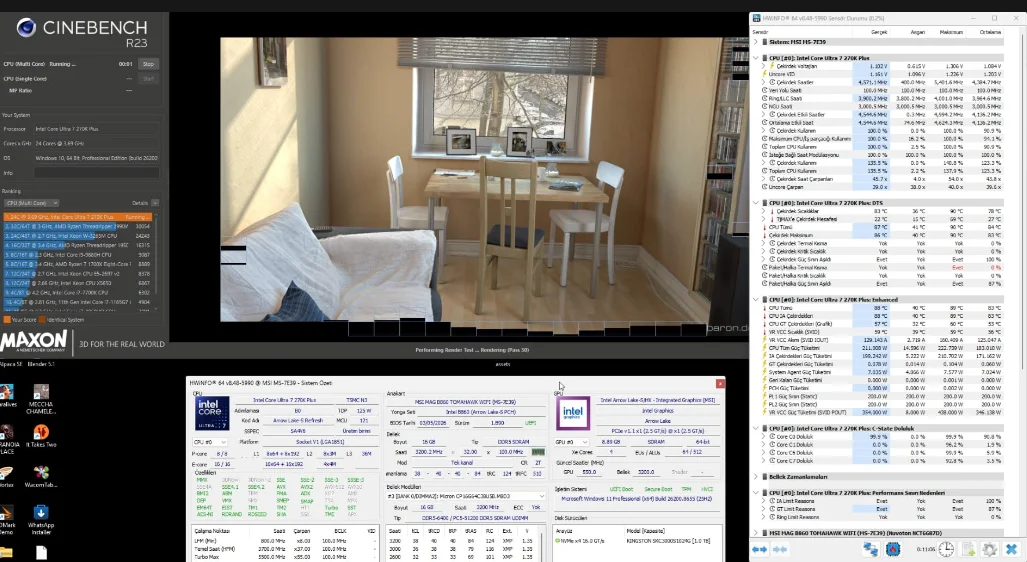Click the Maksimum column header
Viewport: 1027px width, 562px height.
[x=951, y=31]
